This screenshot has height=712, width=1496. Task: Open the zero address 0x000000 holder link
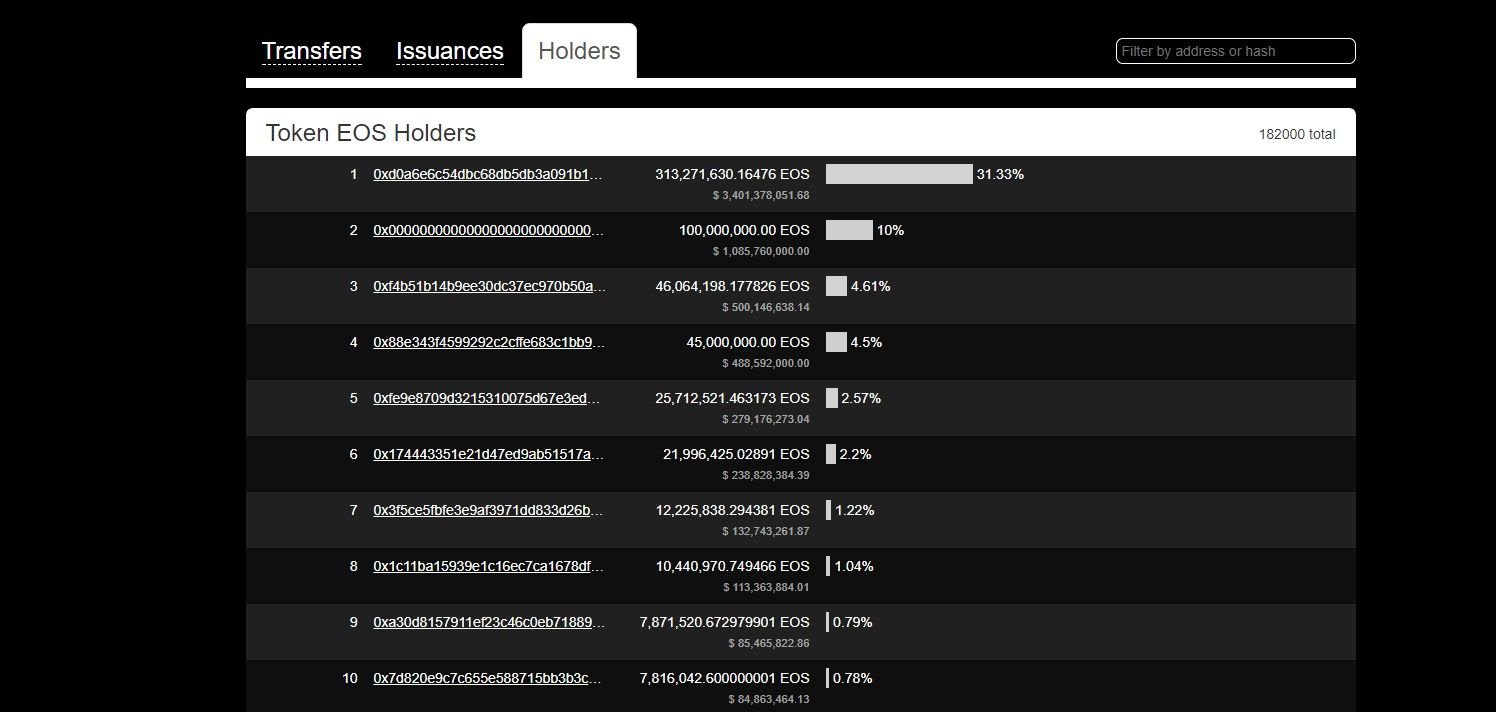[x=488, y=230]
